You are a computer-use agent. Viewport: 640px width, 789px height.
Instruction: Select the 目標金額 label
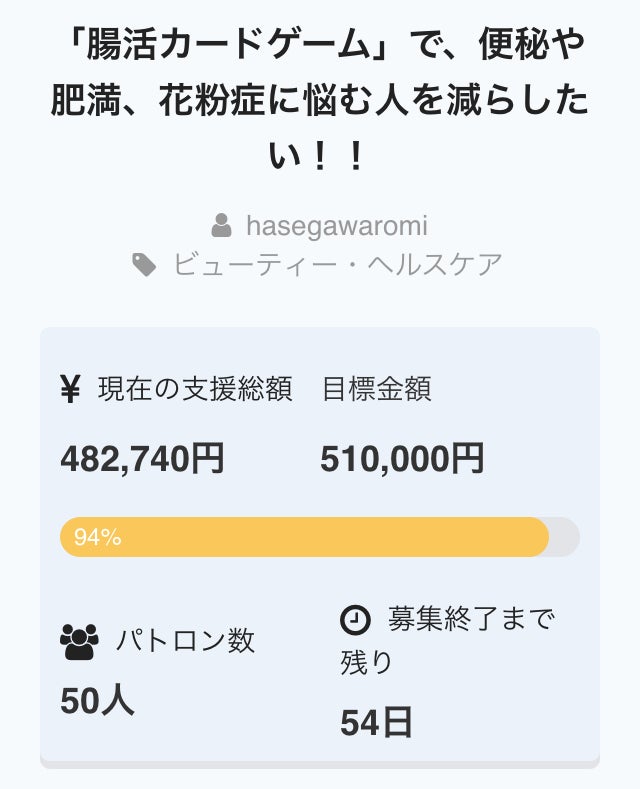376,390
